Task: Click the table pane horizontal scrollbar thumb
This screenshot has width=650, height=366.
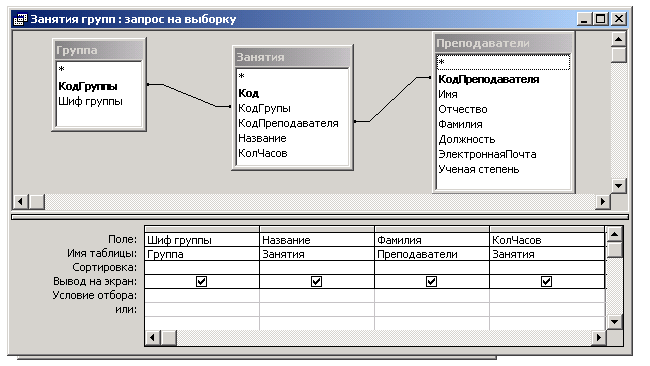Action: click(x=36, y=202)
